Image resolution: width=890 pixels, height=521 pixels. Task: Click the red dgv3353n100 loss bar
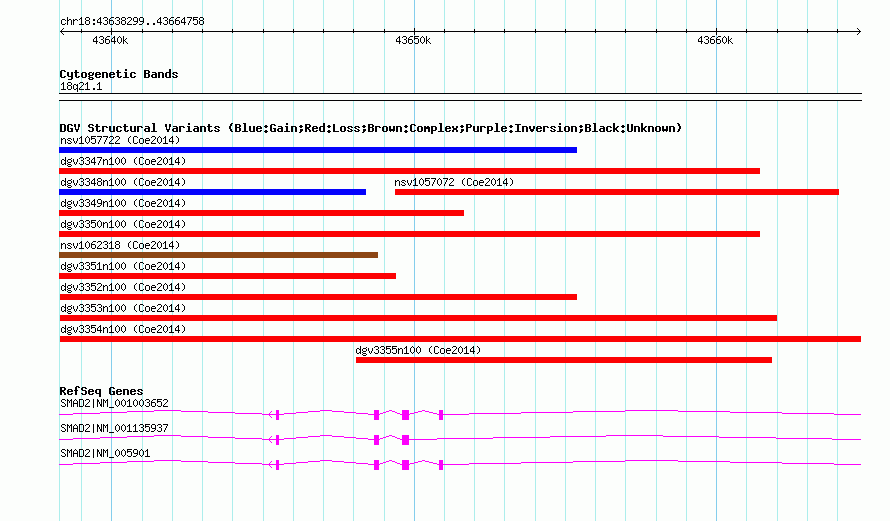click(418, 318)
